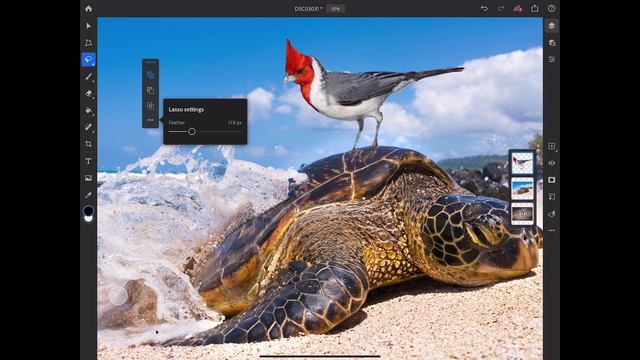Select the Place Photo tool

(89, 178)
